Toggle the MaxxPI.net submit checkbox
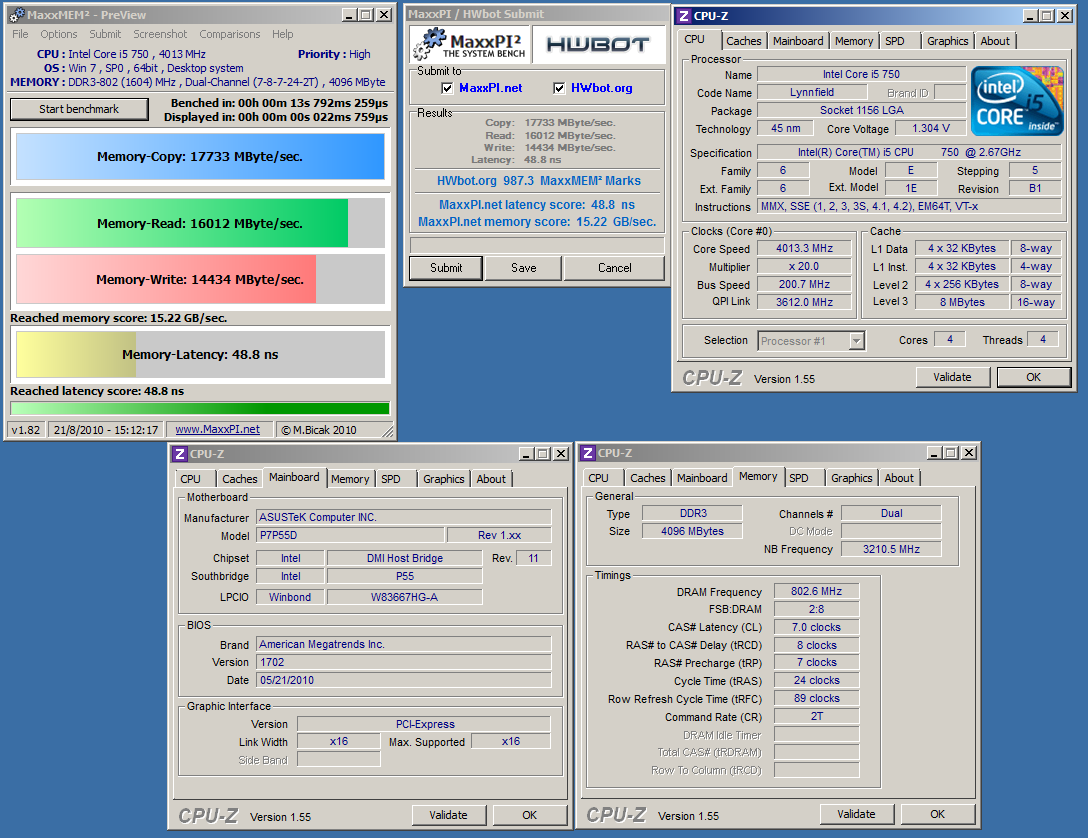 [x=447, y=88]
